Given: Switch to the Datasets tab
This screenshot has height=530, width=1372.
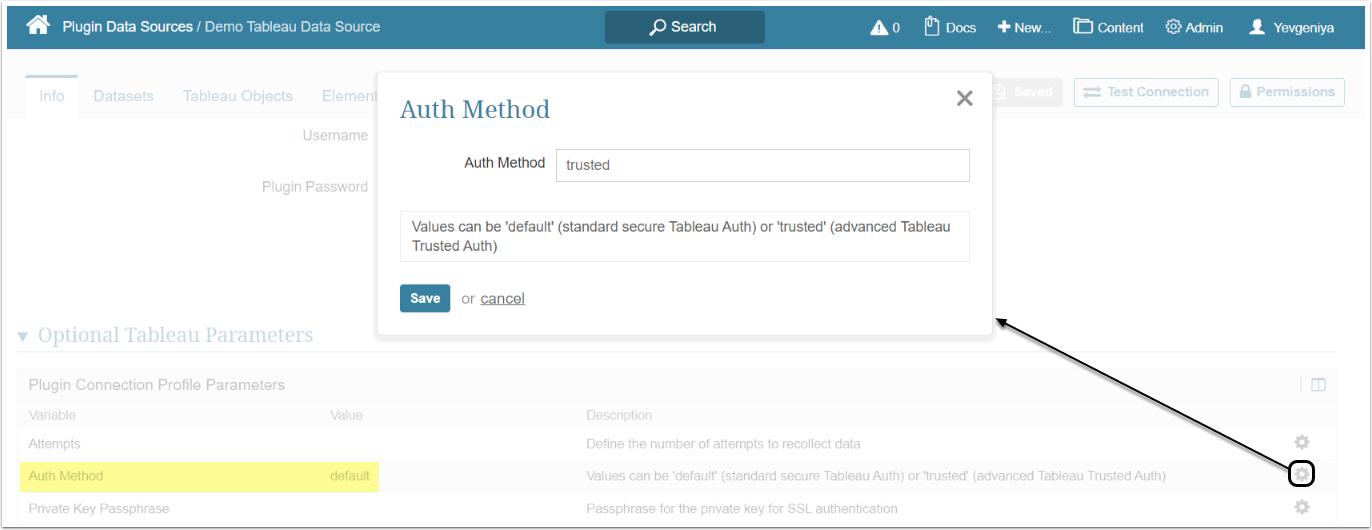Looking at the screenshot, I should click(124, 96).
